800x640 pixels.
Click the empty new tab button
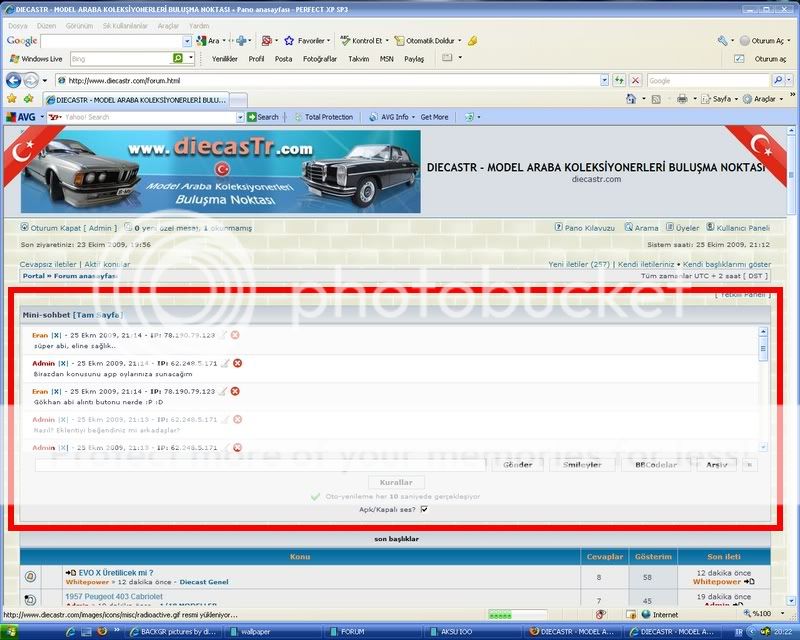point(238,100)
